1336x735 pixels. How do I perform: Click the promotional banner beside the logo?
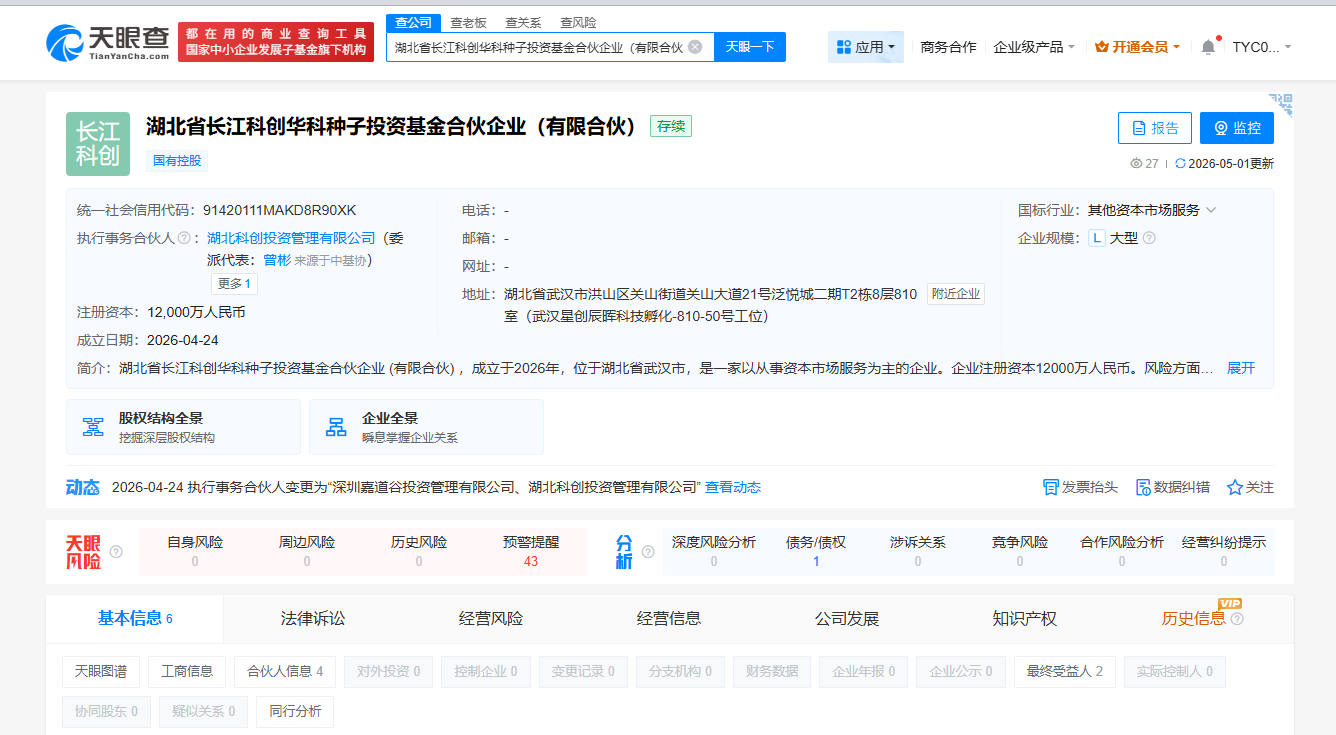tap(276, 42)
